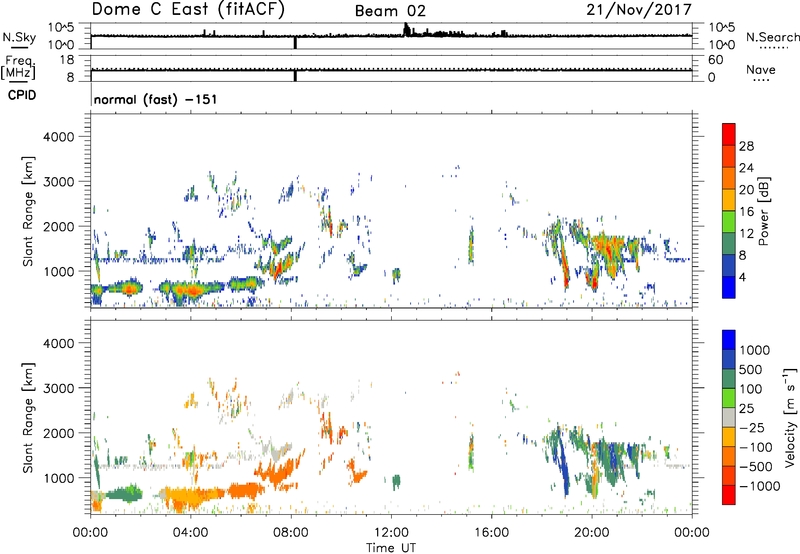Click the '60' Nave axis value

(715, 60)
